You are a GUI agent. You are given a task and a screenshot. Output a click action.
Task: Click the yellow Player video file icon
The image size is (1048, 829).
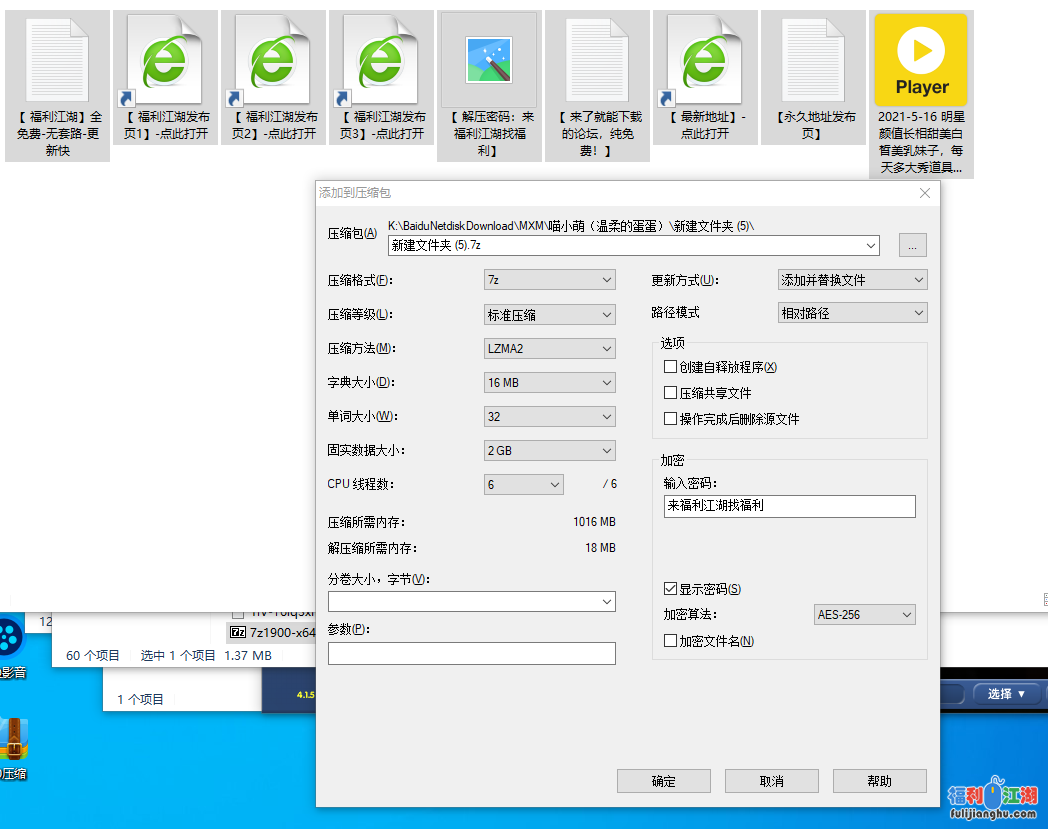pos(921,60)
